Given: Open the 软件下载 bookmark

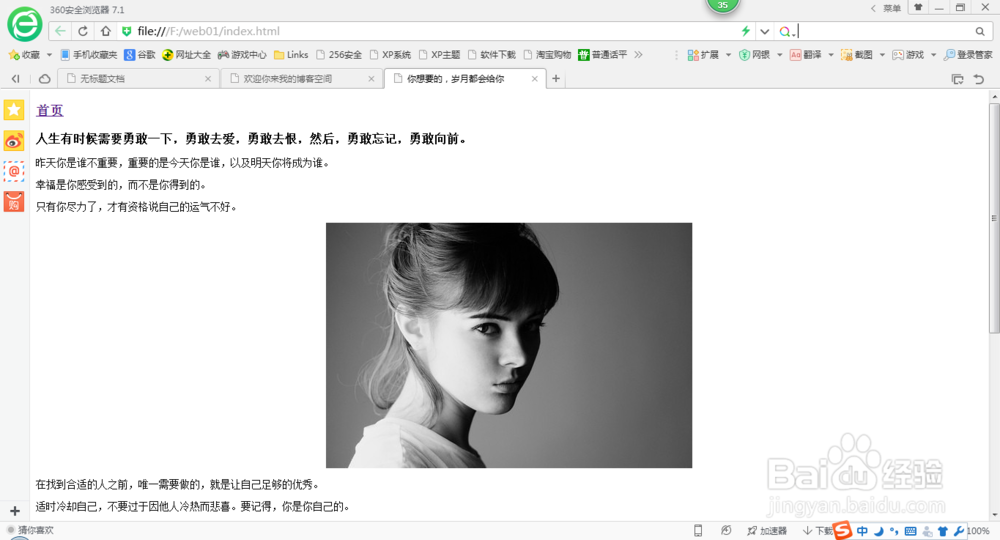Looking at the screenshot, I should tap(492, 55).
